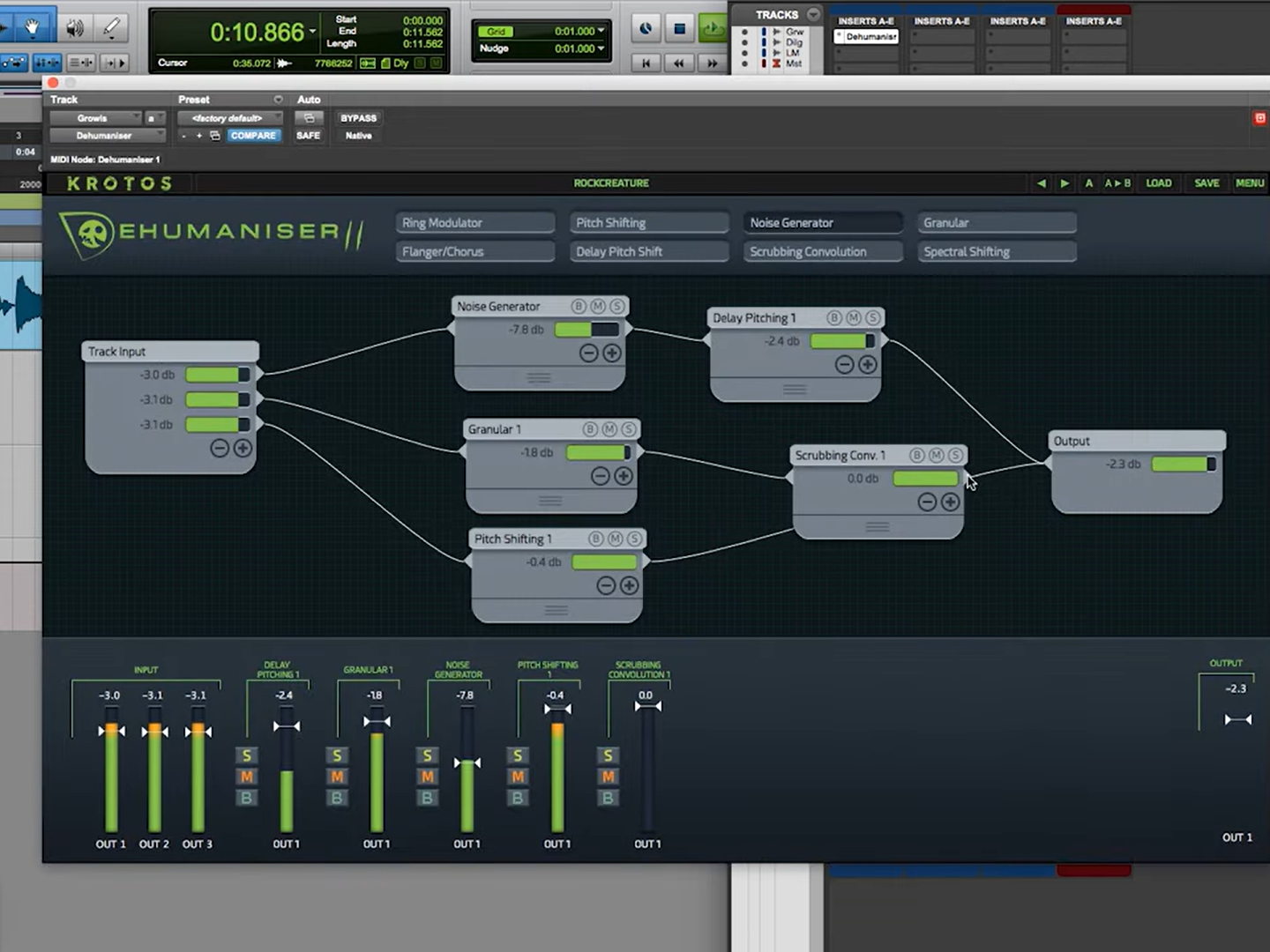The image size is (1270, 952).
Task: Click minus icon on Scrubbing Conv. 1 node
Action: coord(927,502)
